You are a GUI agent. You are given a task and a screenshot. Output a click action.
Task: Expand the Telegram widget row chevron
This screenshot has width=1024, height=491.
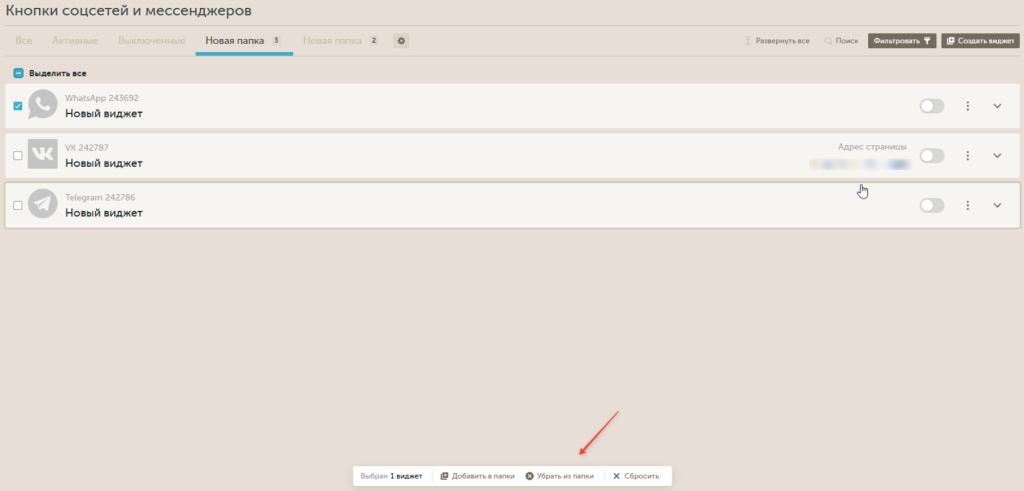(x=997, y=205)
